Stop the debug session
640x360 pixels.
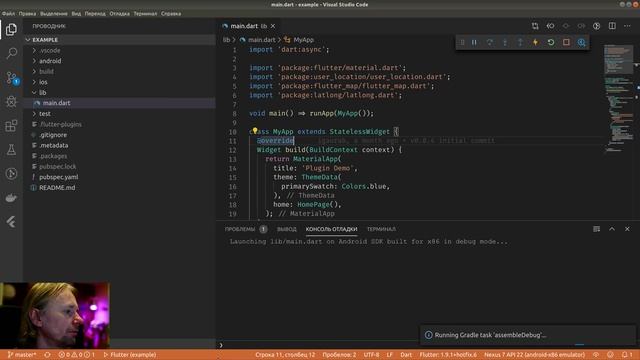pos(566,42)
